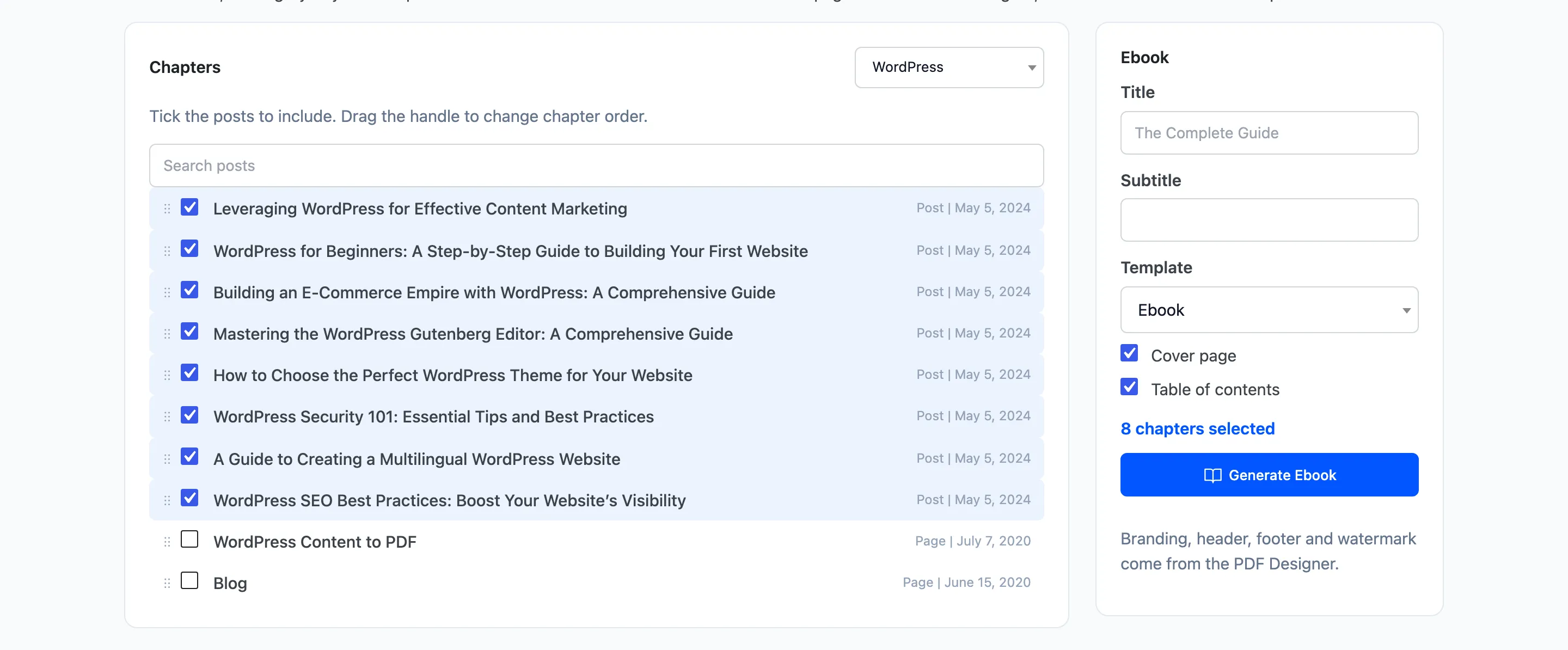Click the 'Page | July 7, 2020' date
1568x650 pixels.
pyautogui.click(x=973, y=541)
